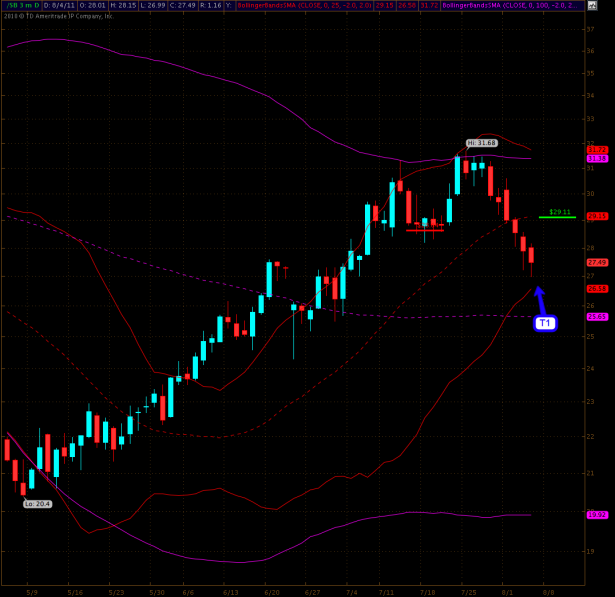Click the blue arrow pointing at last candle
This screenshot has width=615, height=597.
pos(540,299)
